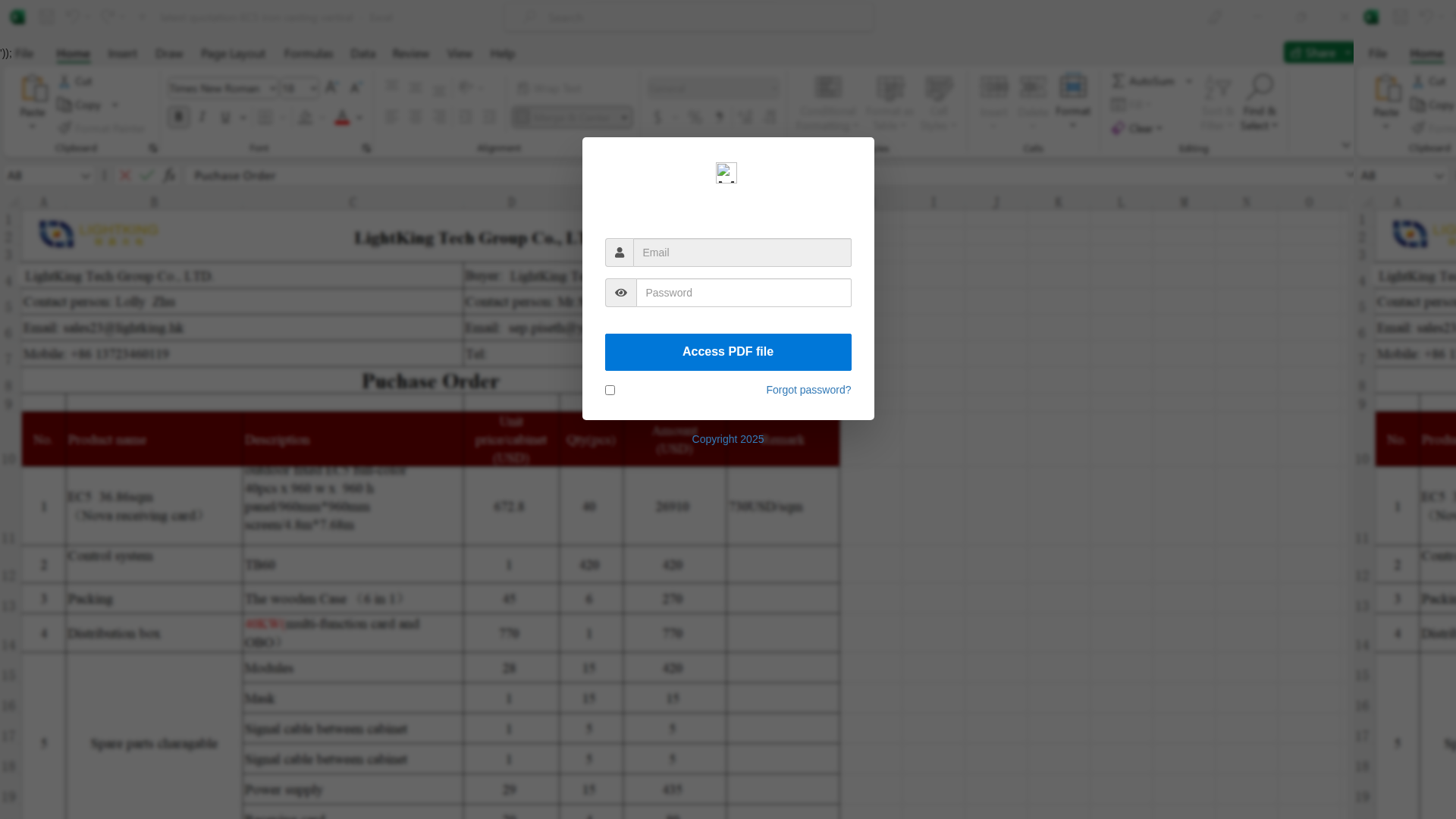
Task: Expand the Font Color dropdown arrow
Action: [359, 118]
